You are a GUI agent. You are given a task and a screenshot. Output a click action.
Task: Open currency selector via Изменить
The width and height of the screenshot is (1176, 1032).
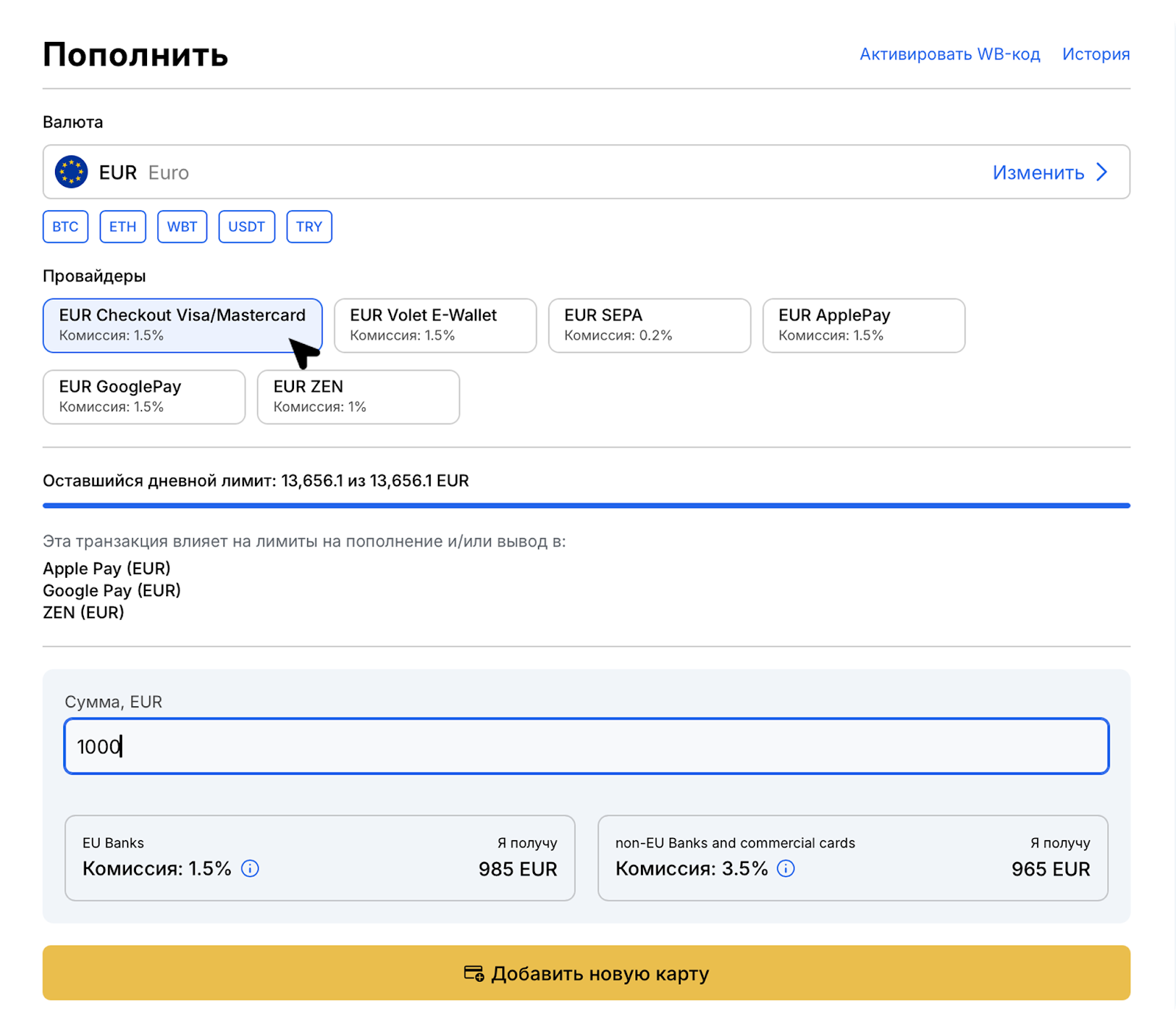point(1038,172)
